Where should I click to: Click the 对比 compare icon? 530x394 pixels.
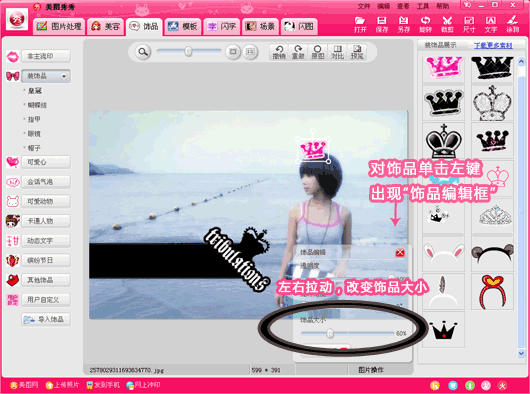click(x=337, y=52)
